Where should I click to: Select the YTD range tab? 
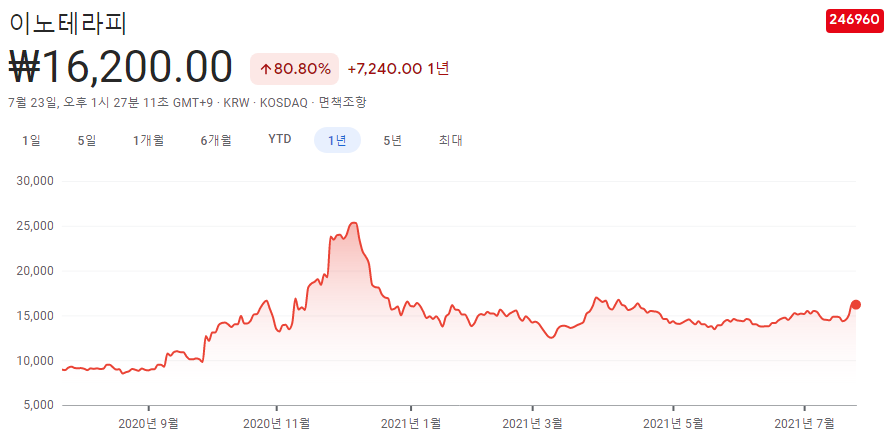(280, 139)
